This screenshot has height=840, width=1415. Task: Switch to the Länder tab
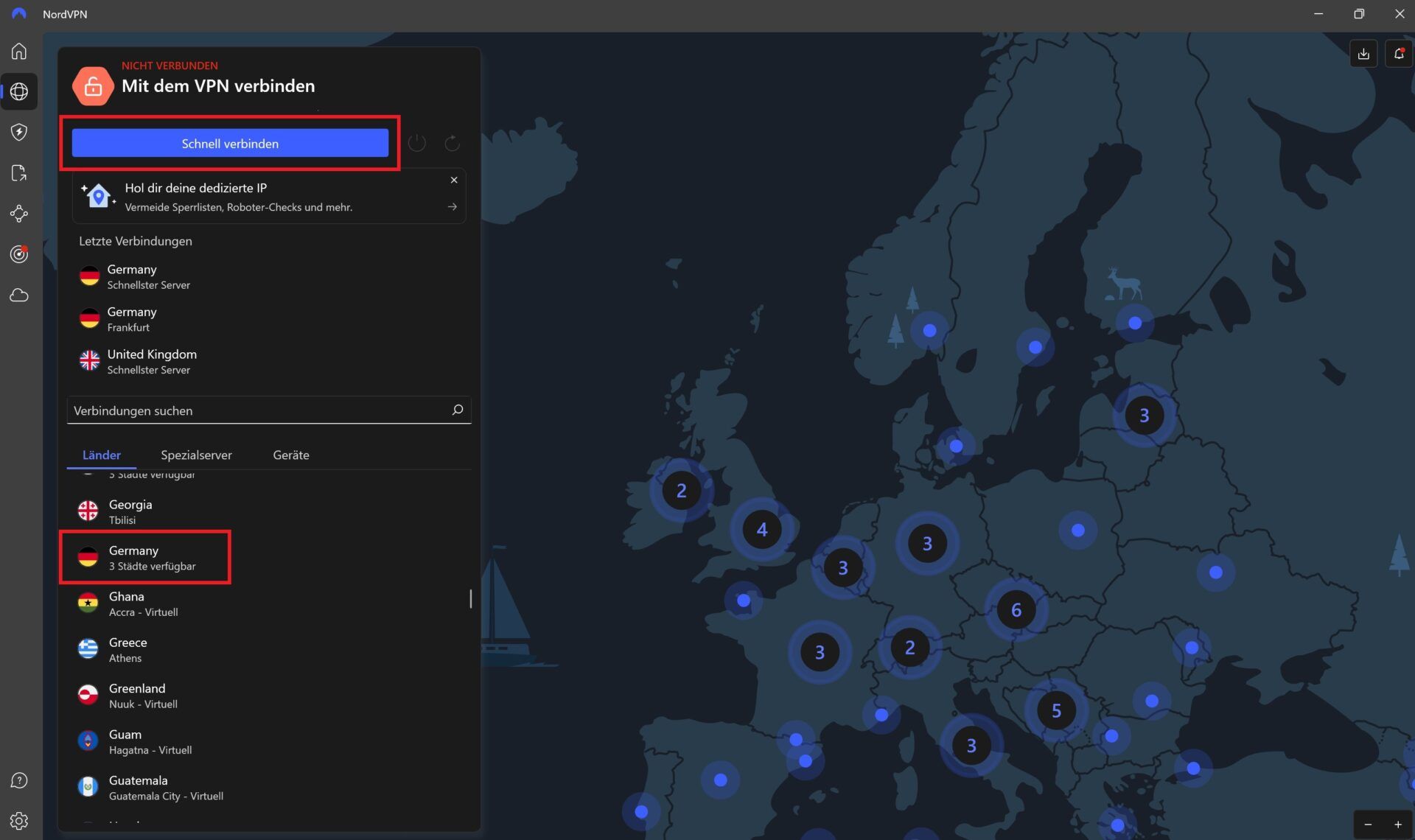tap(102, 455)
